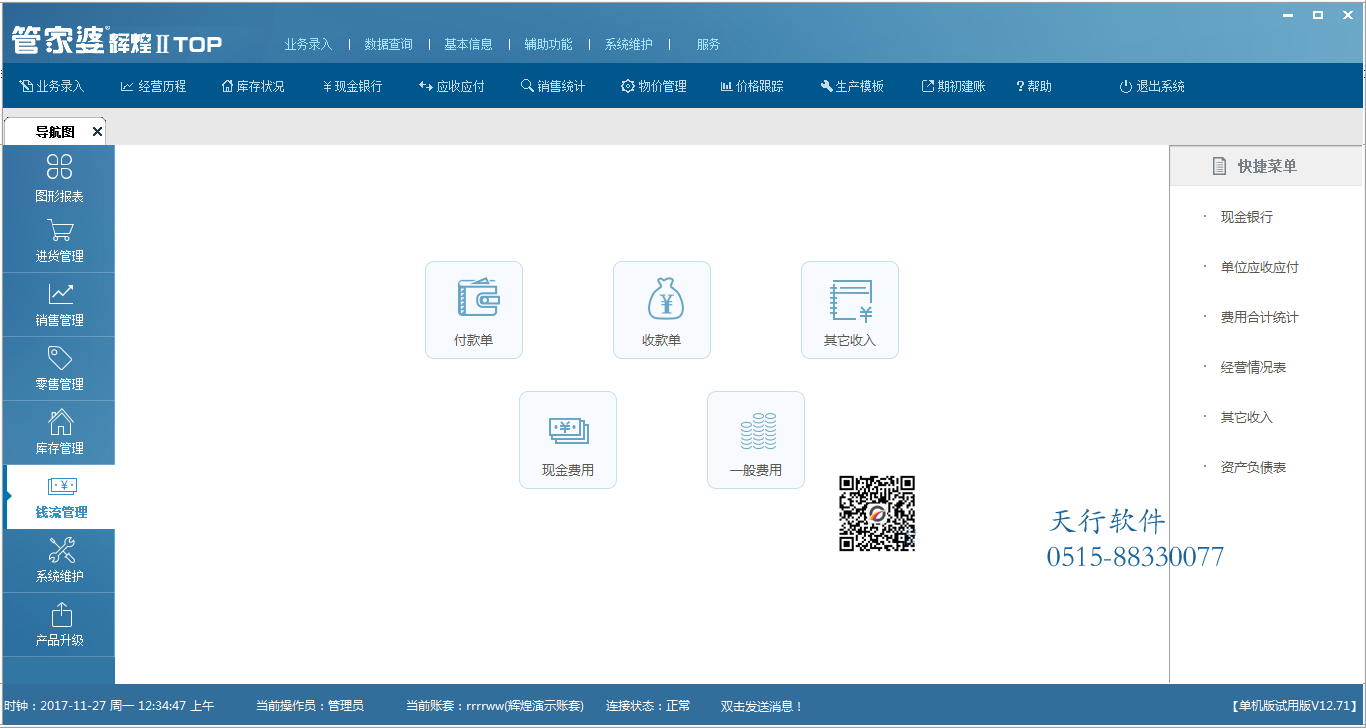Image resolution: width=1366 pixels, height=728 pixels.
Task: Open the 服务 menu
Action: coord(708,44)
